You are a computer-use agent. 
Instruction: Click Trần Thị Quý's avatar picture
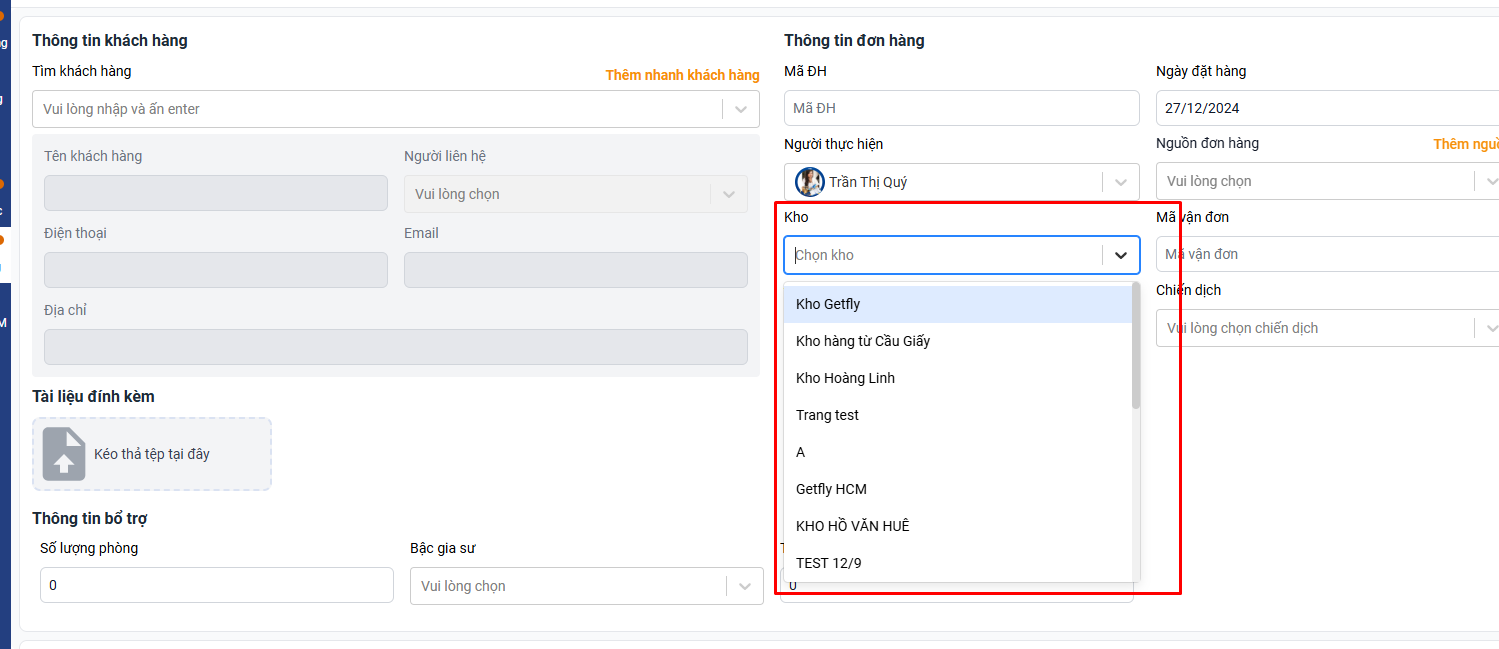click(809, 182)
